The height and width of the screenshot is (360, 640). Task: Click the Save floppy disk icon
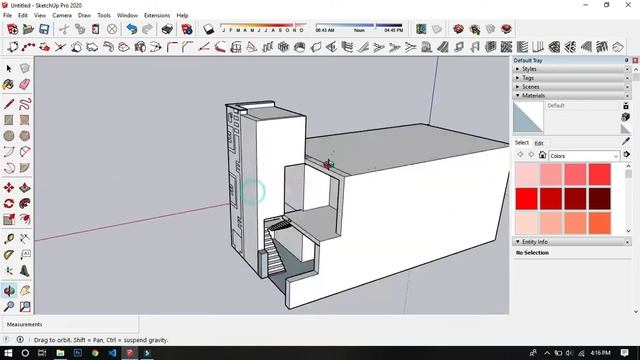pyautogui.click(x=44, y=29)
